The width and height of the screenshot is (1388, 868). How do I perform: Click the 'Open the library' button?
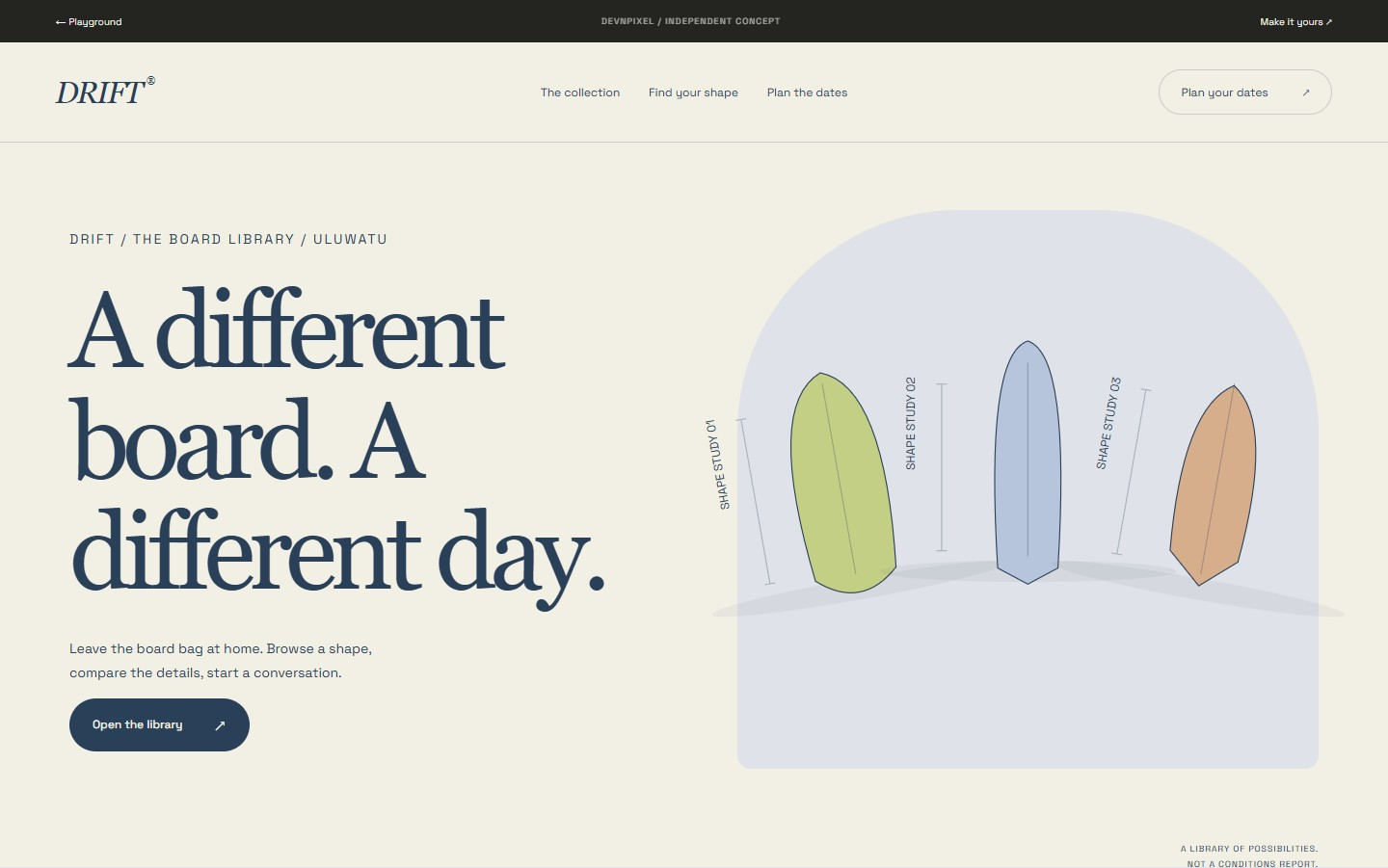tap(159, 724)
